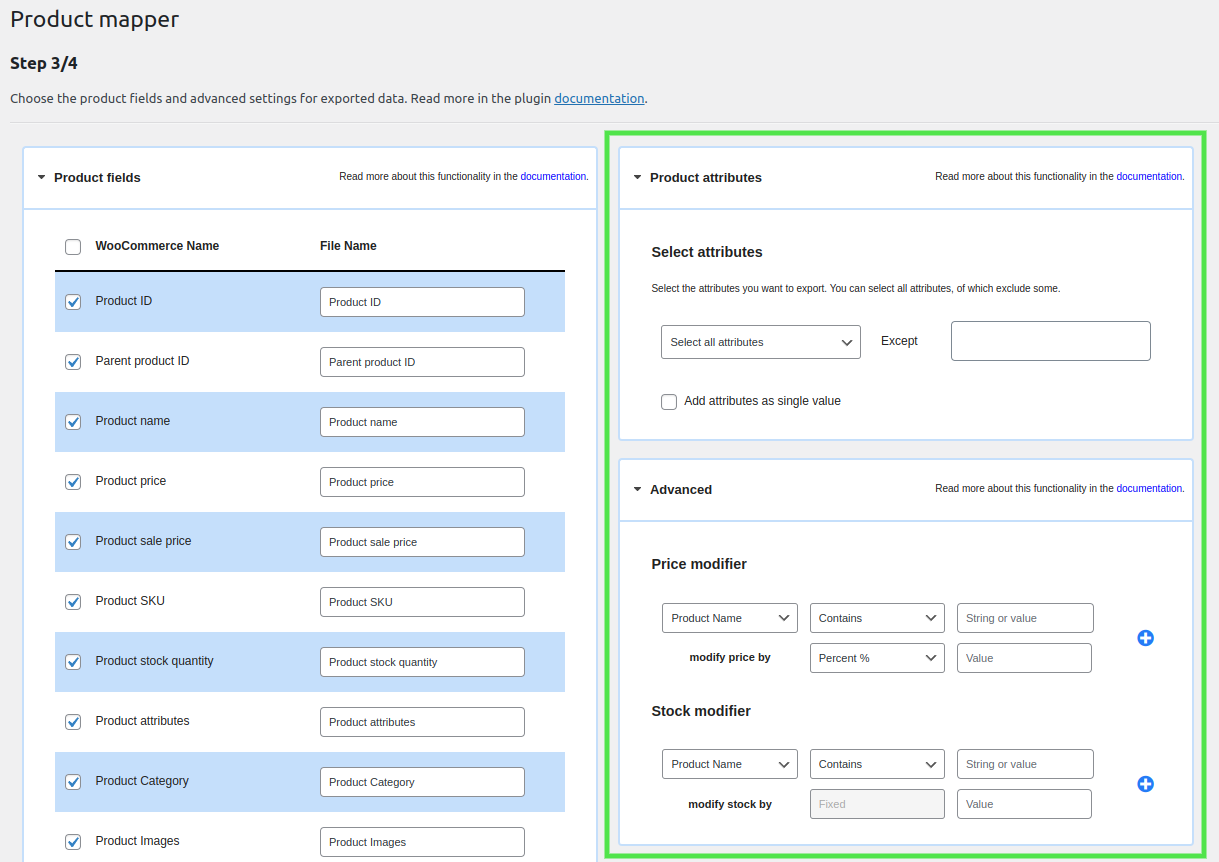Screen dimensions: 1219x862
Task: Click the plus icon beside Price modifier
Action: tap(1145, 638)
